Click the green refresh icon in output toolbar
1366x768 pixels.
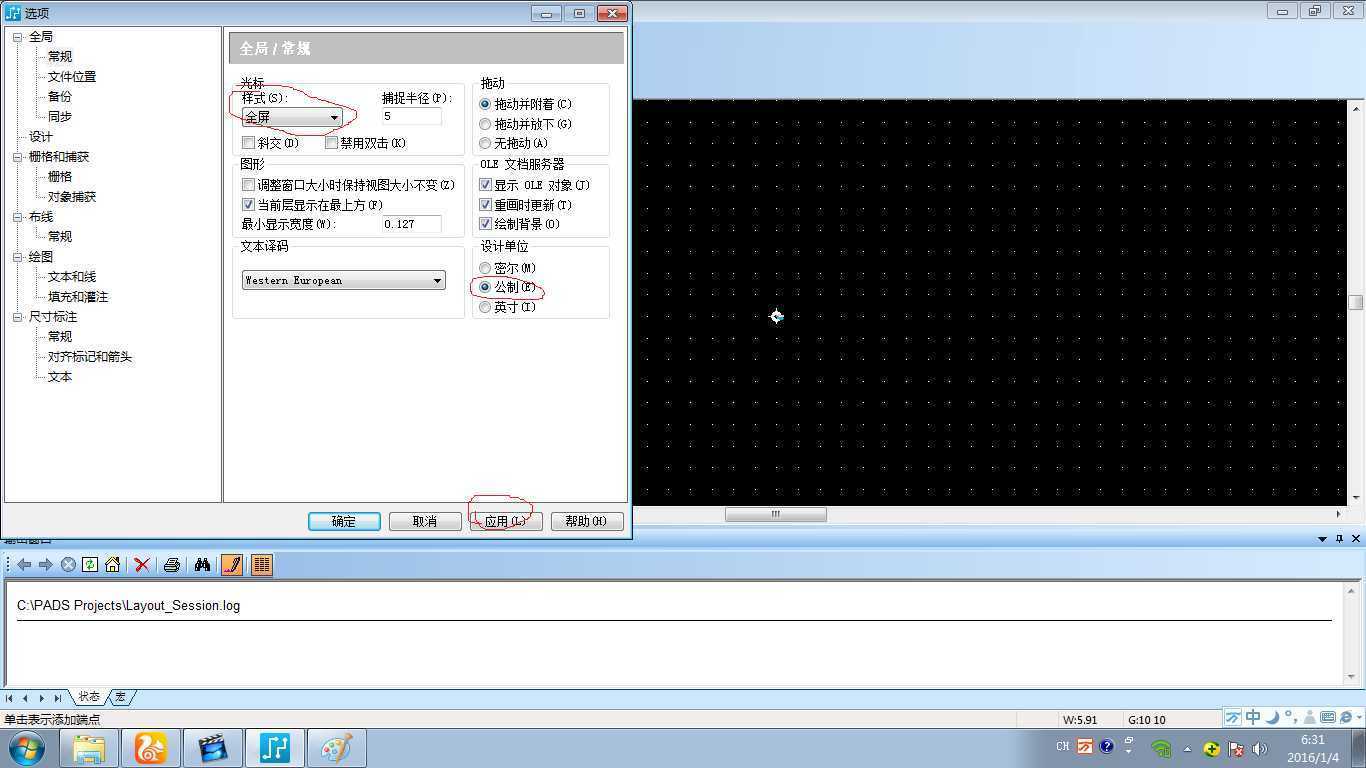(90, 565)
